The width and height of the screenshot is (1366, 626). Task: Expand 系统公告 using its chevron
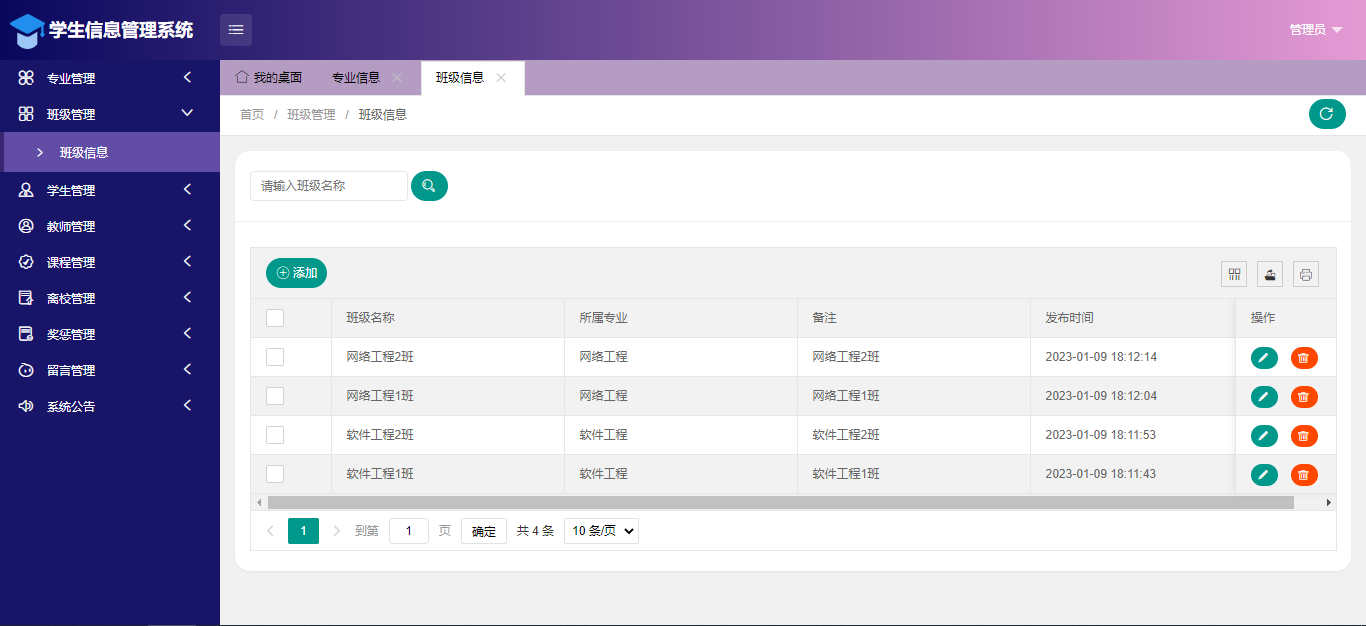click(187, 405)
